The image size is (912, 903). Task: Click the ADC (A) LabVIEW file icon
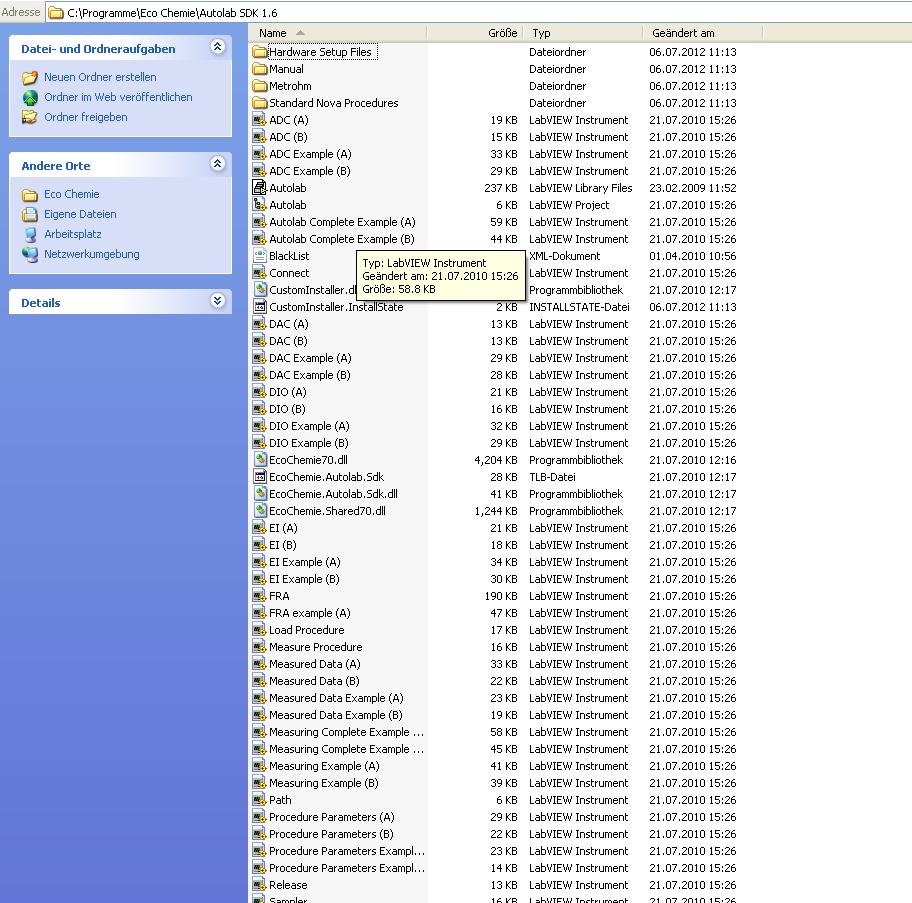click(x=259, y=120)
